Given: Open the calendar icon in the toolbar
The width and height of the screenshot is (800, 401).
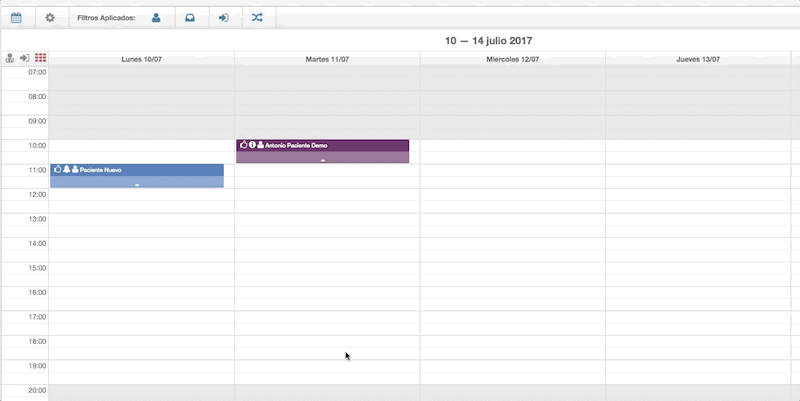Looking at the screenshot, I should tap(16, 18).
